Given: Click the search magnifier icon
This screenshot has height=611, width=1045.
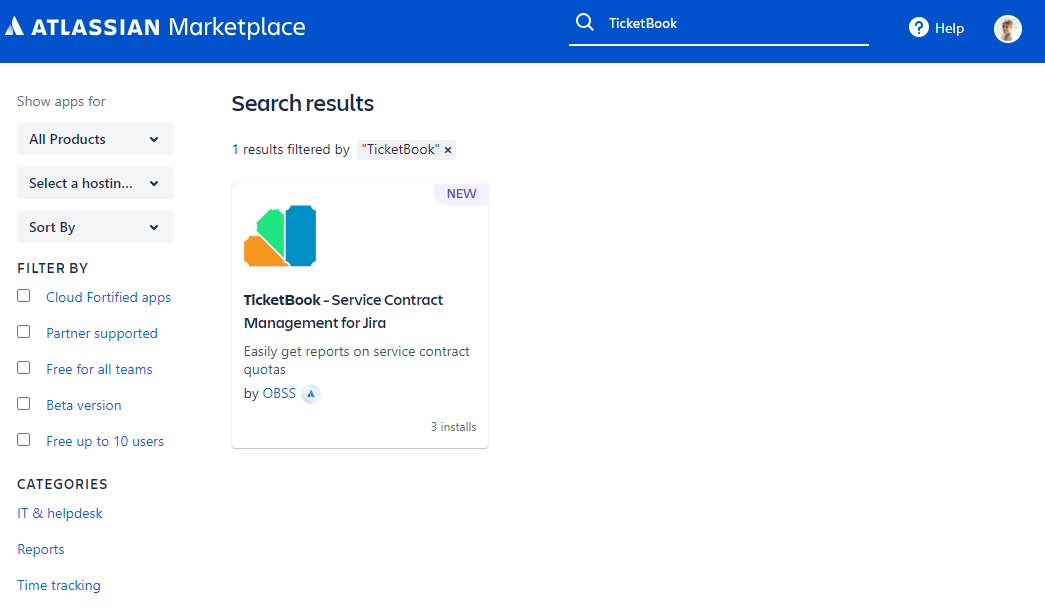Looking at the screenshot, I should [585, 23].
